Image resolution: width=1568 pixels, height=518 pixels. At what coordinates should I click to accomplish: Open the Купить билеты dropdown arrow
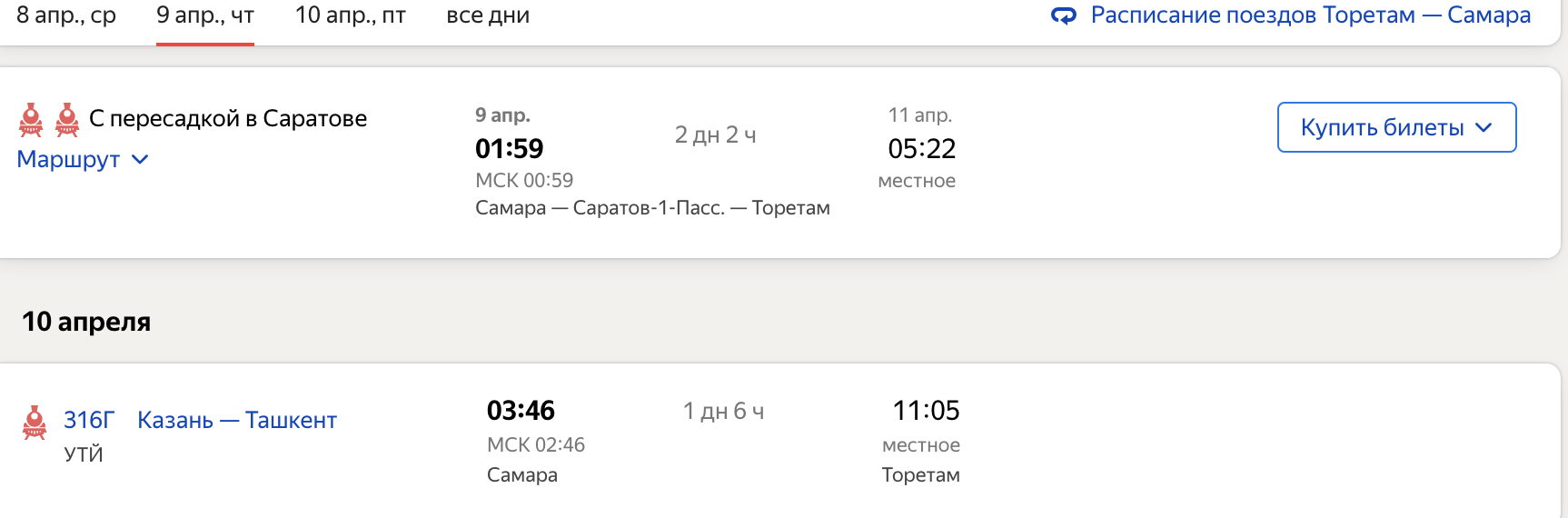tap(1484, 127)
